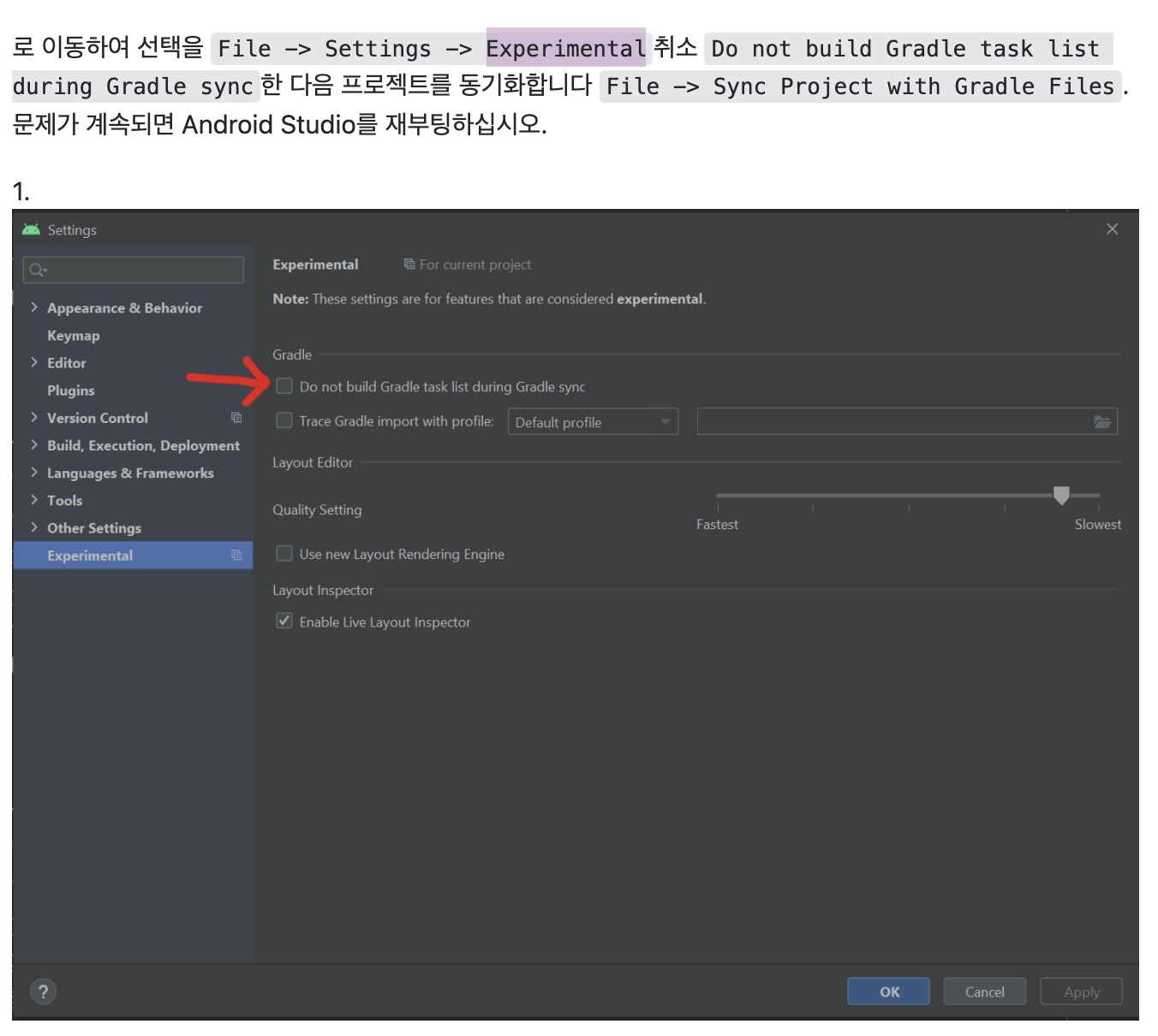Image resolution: width=1158 pixels, height=1036 pixels.
Task: Click the Quality Setting slider thumb
Action: pyautogui.click(x=1061, y=495)
